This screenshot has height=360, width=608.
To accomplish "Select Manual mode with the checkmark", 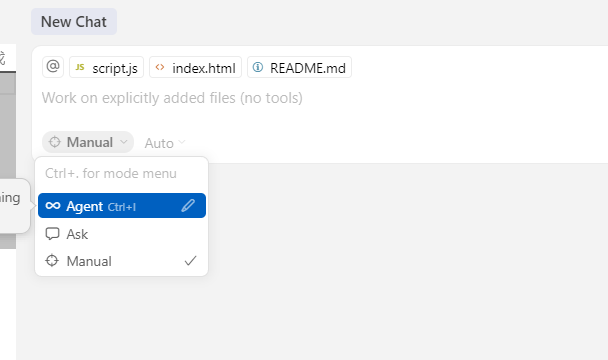I will 121,261.
